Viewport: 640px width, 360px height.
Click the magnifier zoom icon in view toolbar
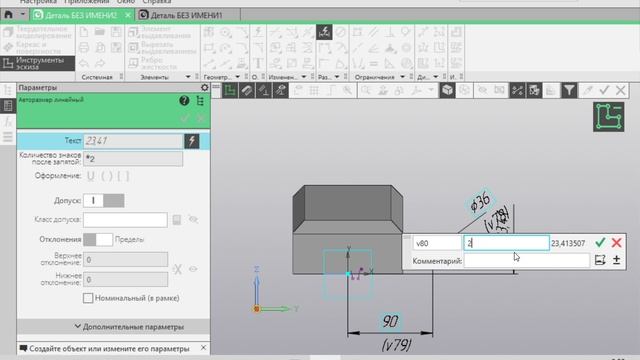(x=366, y=90)
